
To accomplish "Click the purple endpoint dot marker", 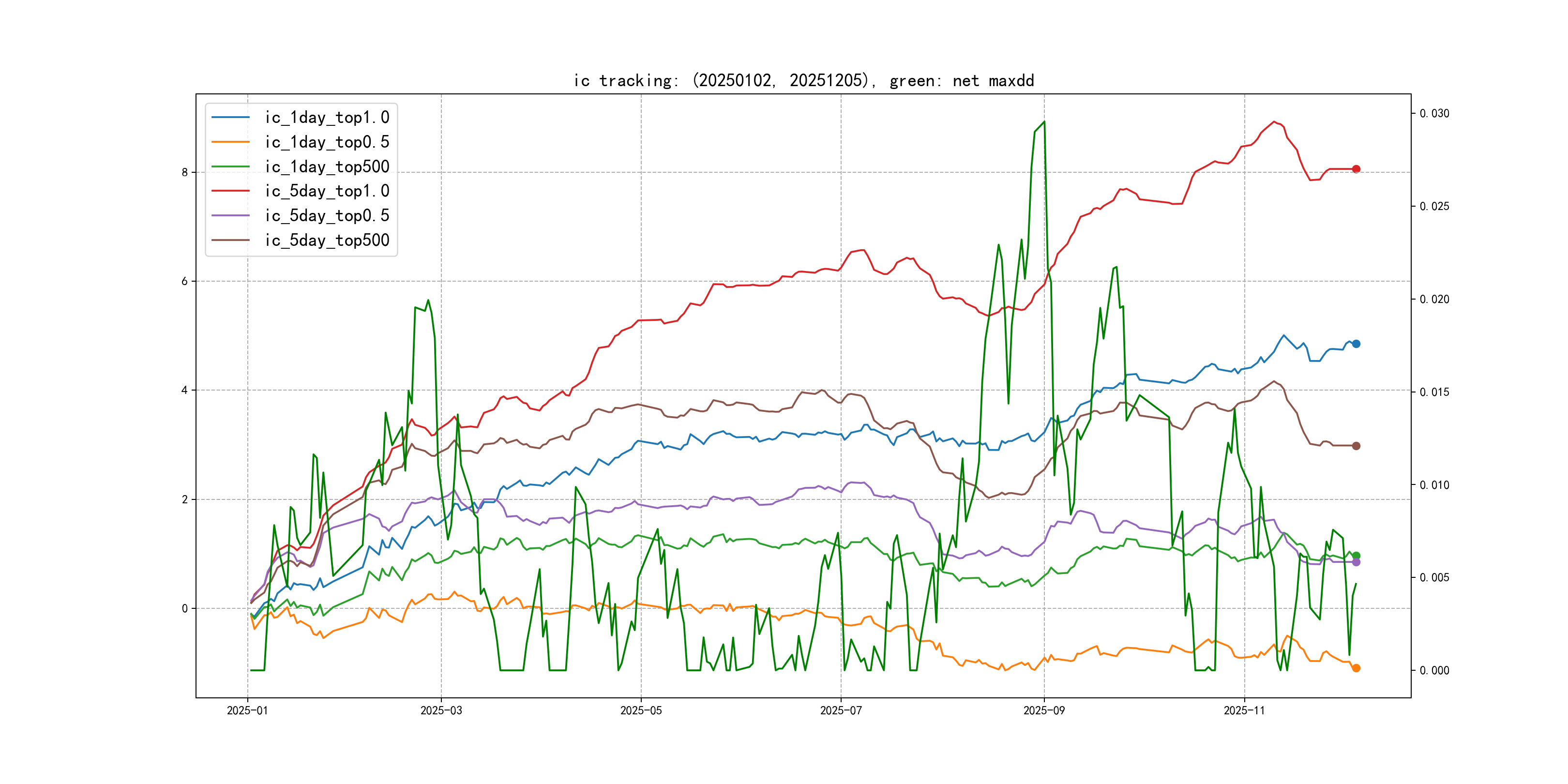I will coord(1356,562).
